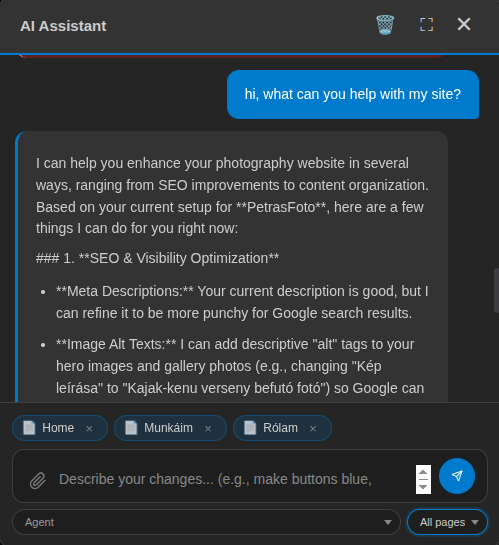Click the input up stepper arrow
Image resolution: width=499 pixels, height=545 pixels.
423,472
